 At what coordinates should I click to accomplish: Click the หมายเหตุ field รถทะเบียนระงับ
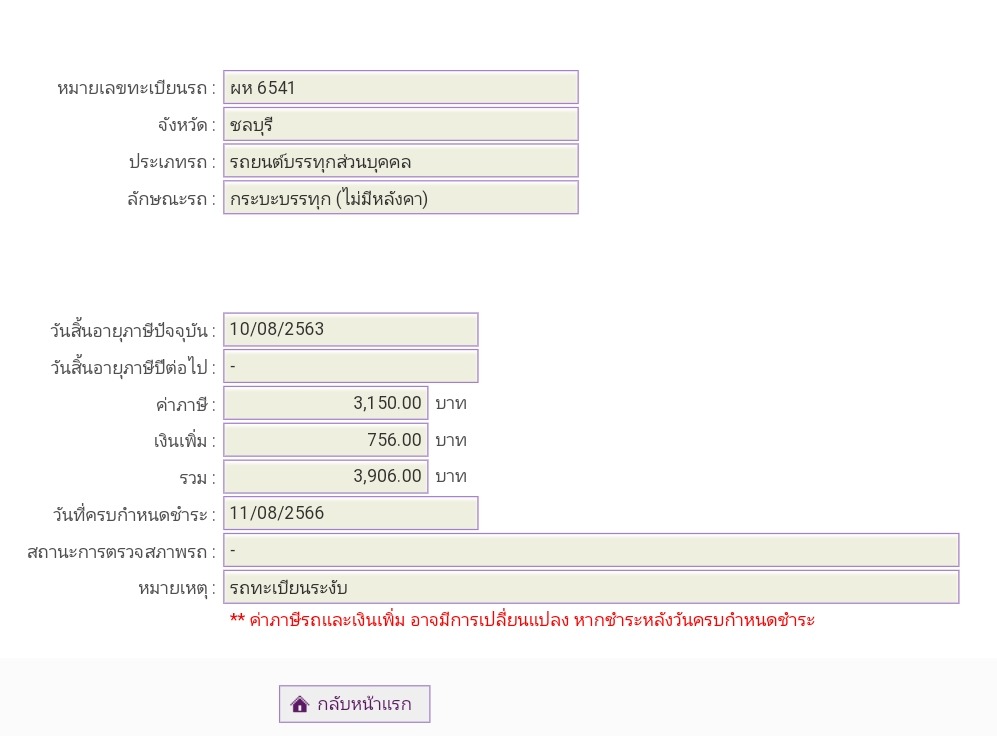pyautogui.click(x=591, y=587)
